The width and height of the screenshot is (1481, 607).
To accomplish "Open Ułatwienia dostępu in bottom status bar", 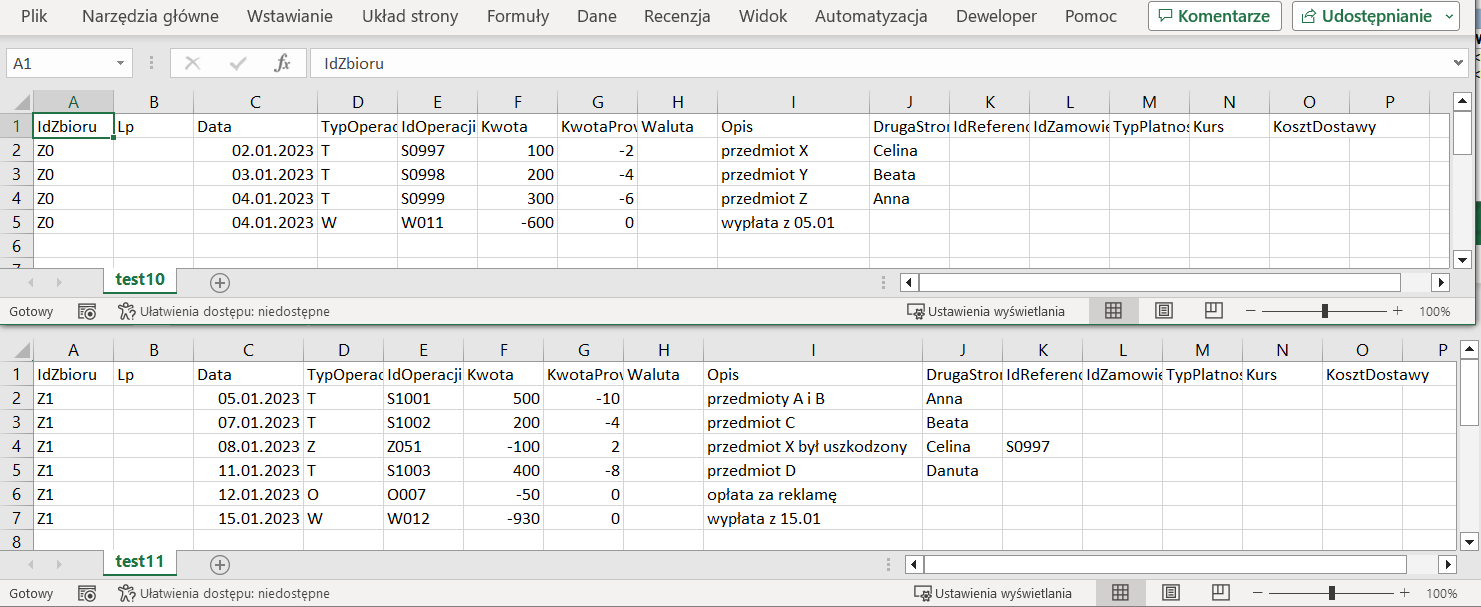I will click(223, 593).
